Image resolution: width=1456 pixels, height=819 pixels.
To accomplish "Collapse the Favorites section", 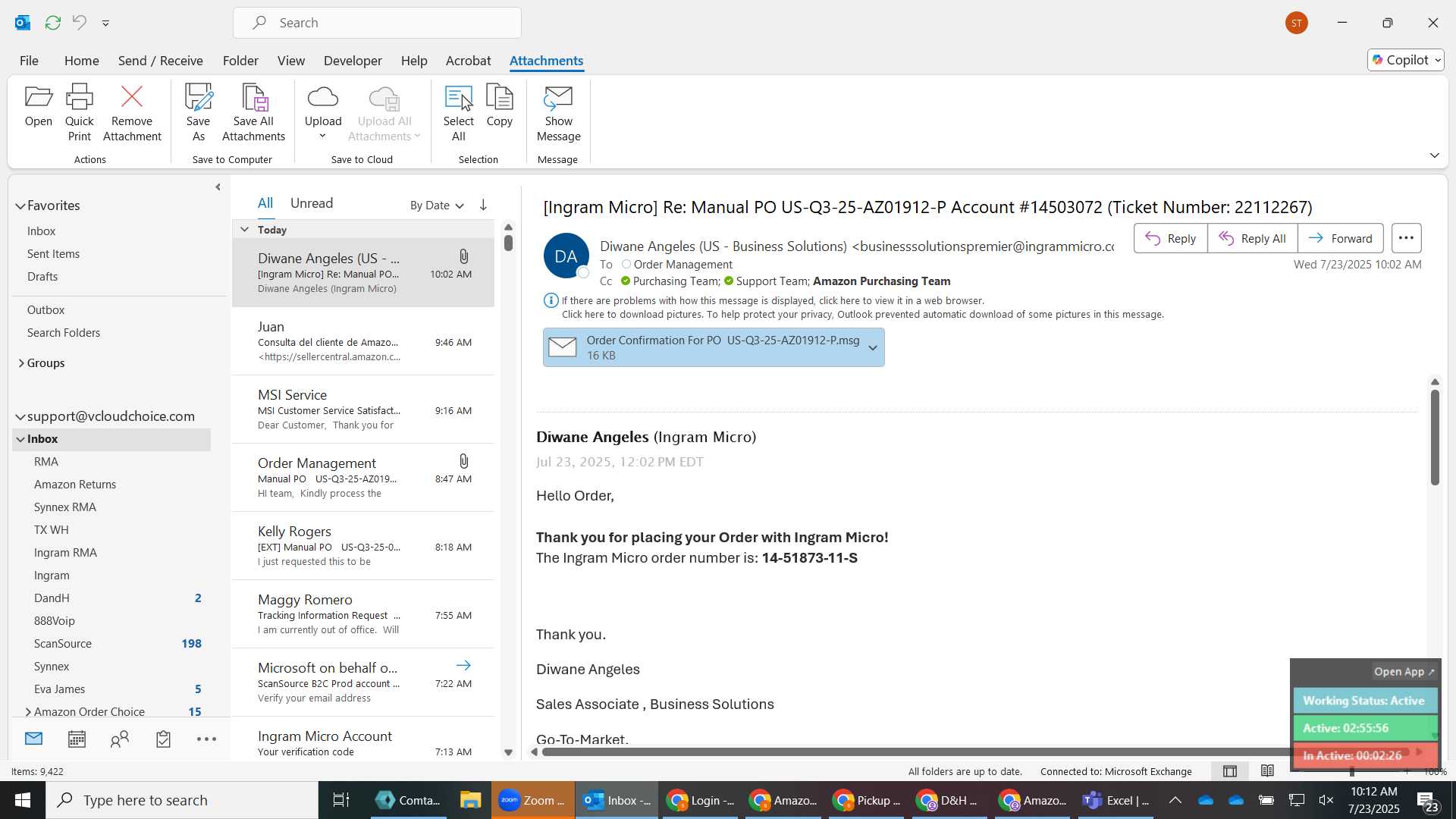I will pyautogui.click(x=20, y=206).
